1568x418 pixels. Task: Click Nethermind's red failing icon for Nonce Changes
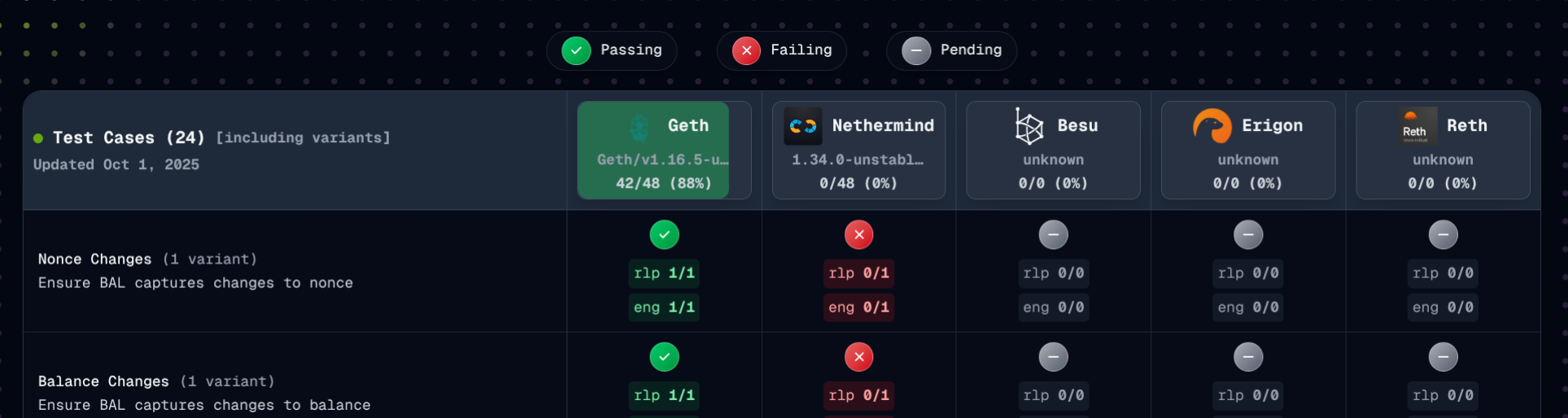click(x=858, y=235)
